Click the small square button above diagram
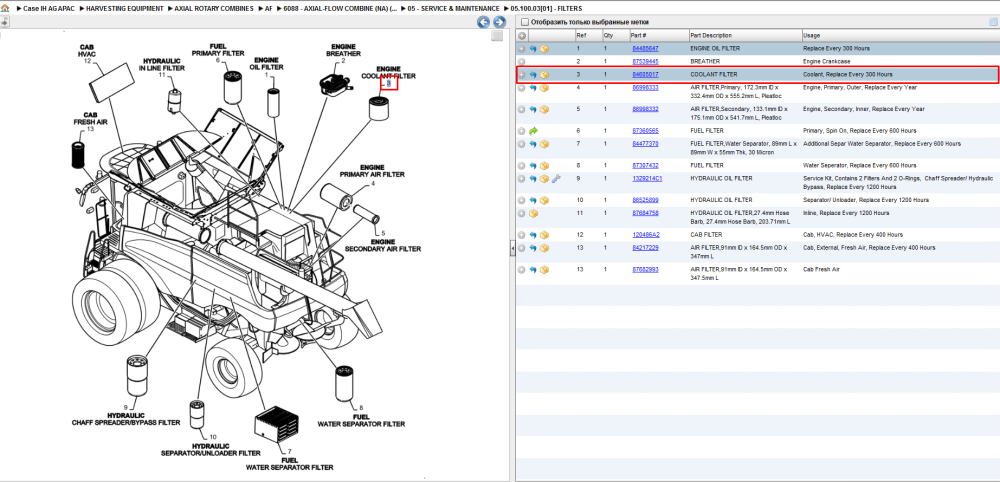The height and width of the screenshot is (482, 1000). pos(497,36)
